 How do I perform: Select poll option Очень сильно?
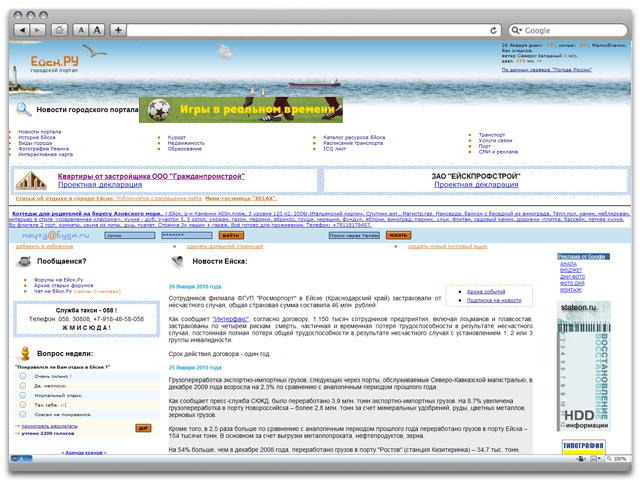tap(23, 376)
